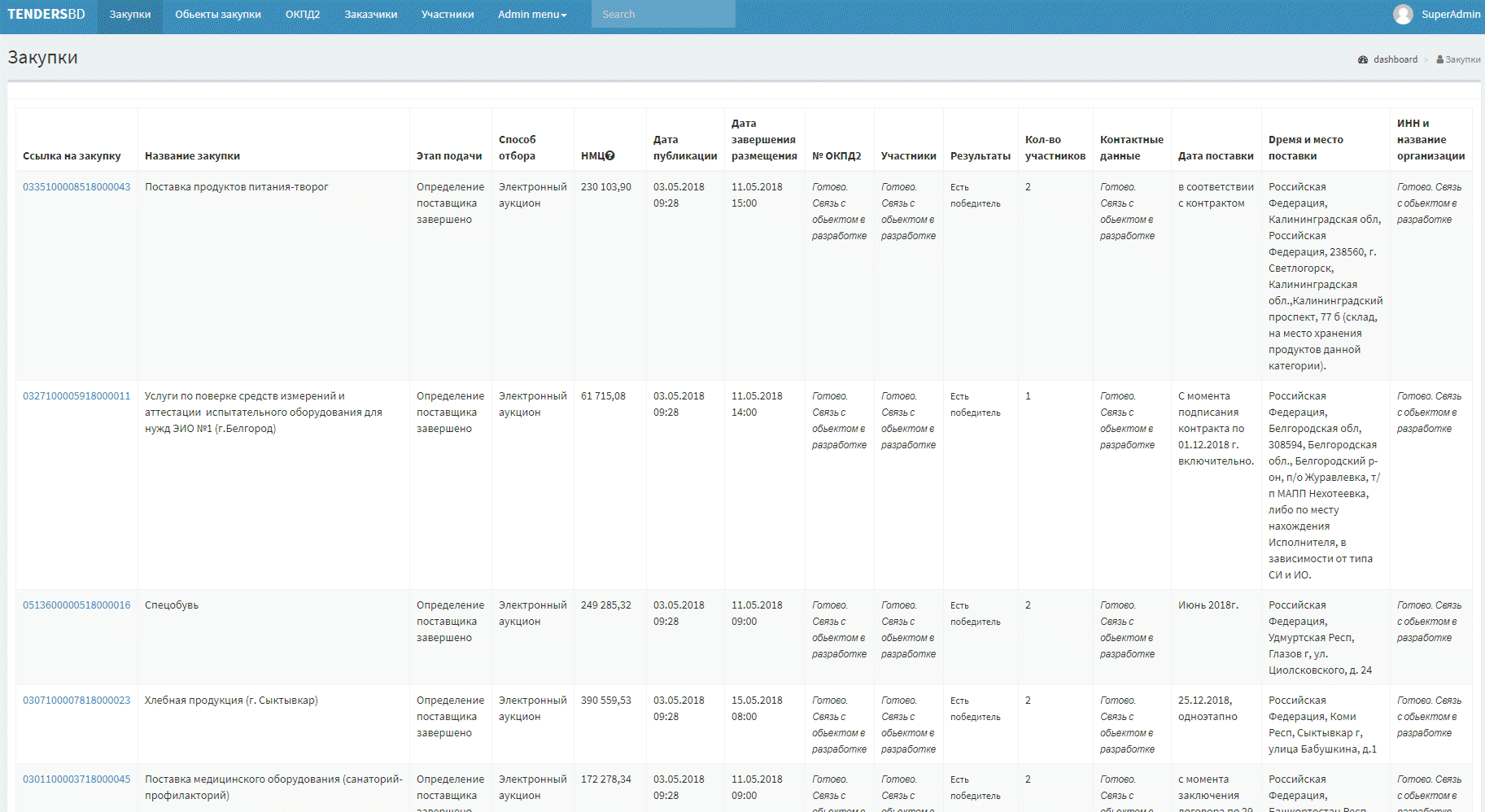This screenshot has height=812, width=1485.
Task: Select the Закупки navigation tab
Action: (130, 15)
